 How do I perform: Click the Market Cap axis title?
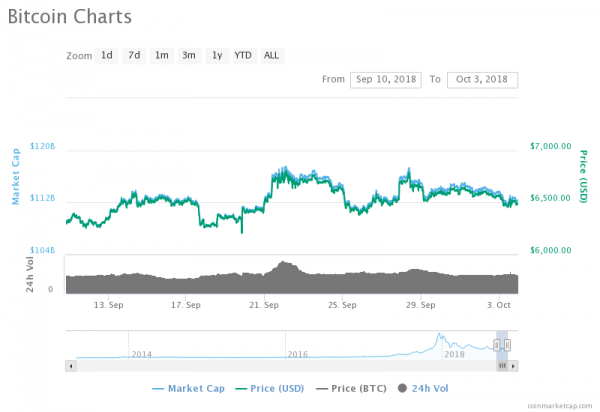pyautogui.click(x=16, y=176)
